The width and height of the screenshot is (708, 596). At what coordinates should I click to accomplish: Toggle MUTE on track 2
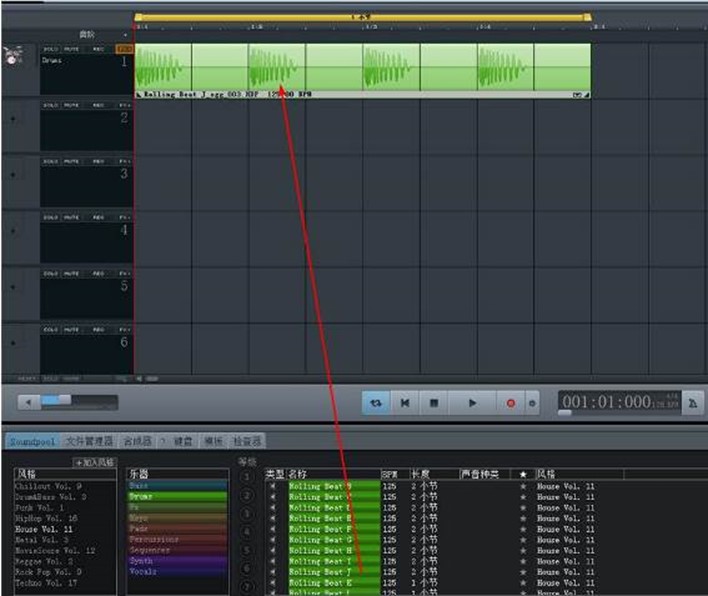pyautogui.click(x=71, y=105)
